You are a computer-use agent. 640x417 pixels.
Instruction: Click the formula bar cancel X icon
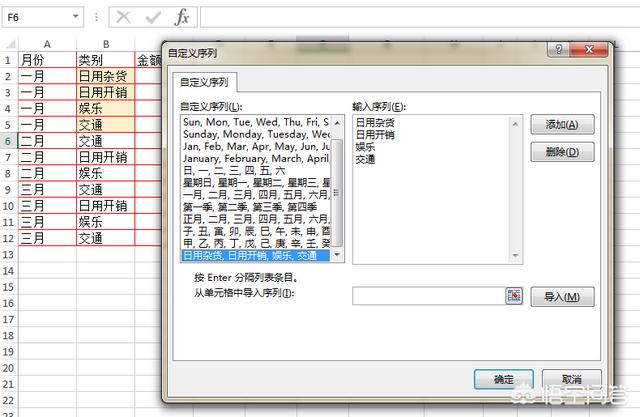[x=123, y=17]
